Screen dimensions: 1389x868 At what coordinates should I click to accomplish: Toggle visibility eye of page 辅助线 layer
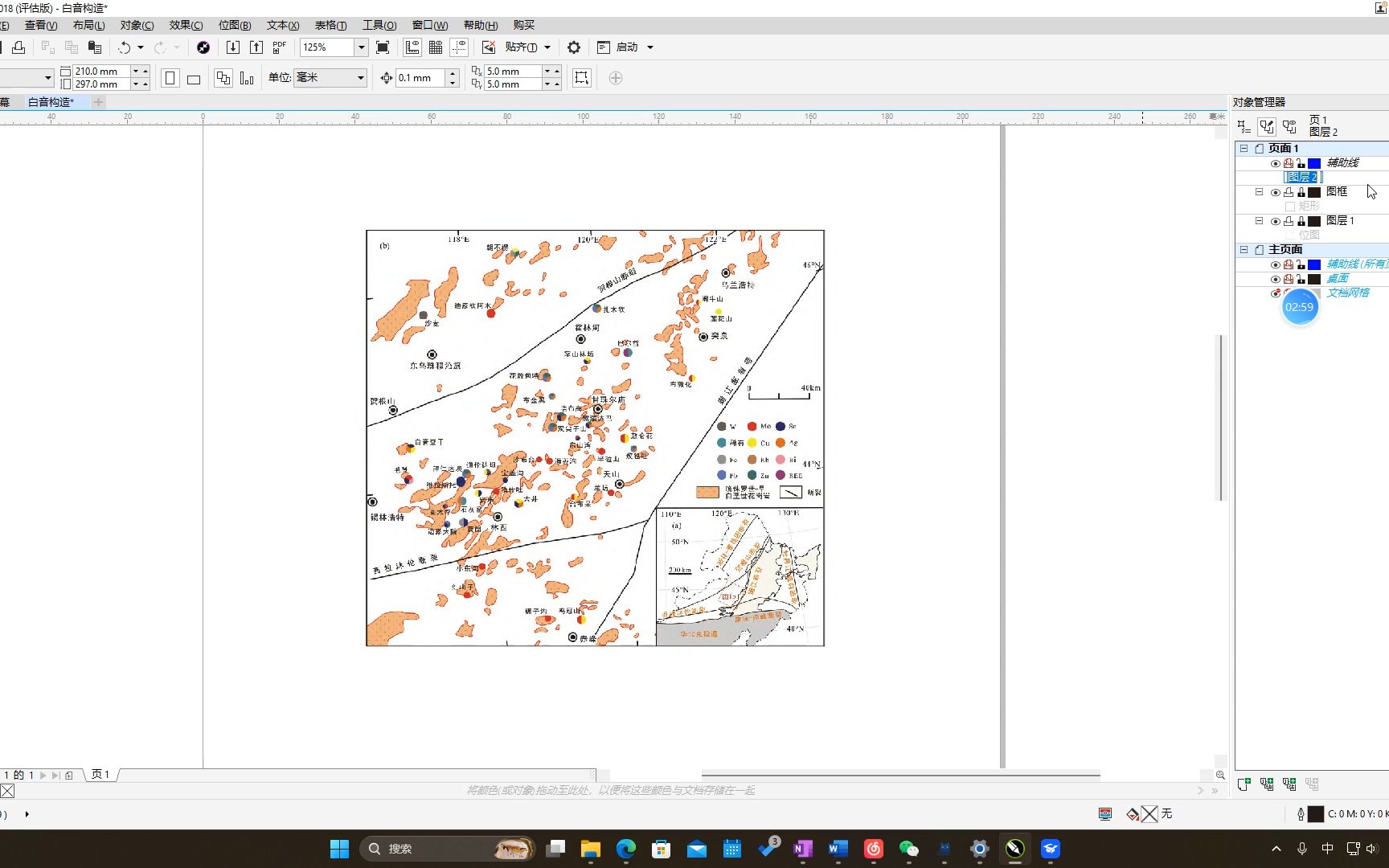(1275, 163)
